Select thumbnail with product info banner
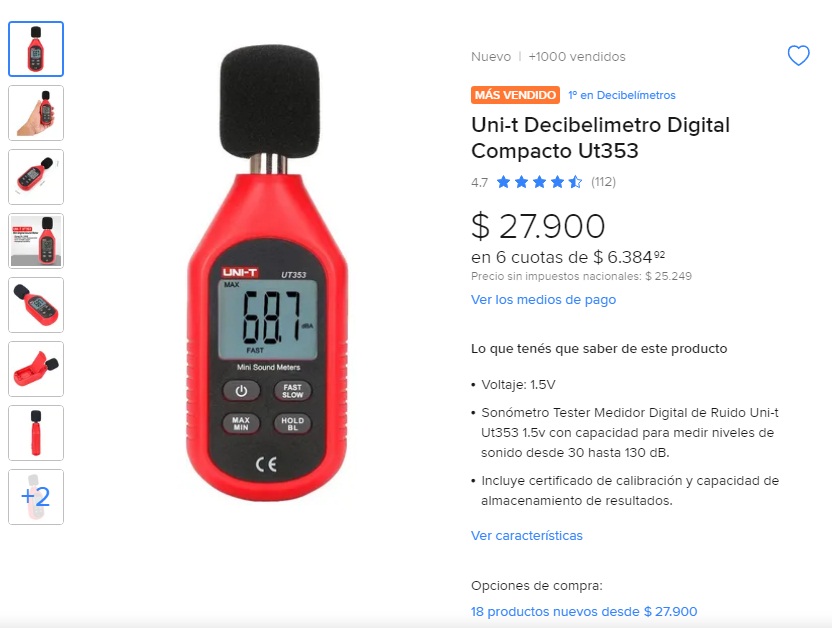Viewport: 832px width, 628px height. [36, 241]
